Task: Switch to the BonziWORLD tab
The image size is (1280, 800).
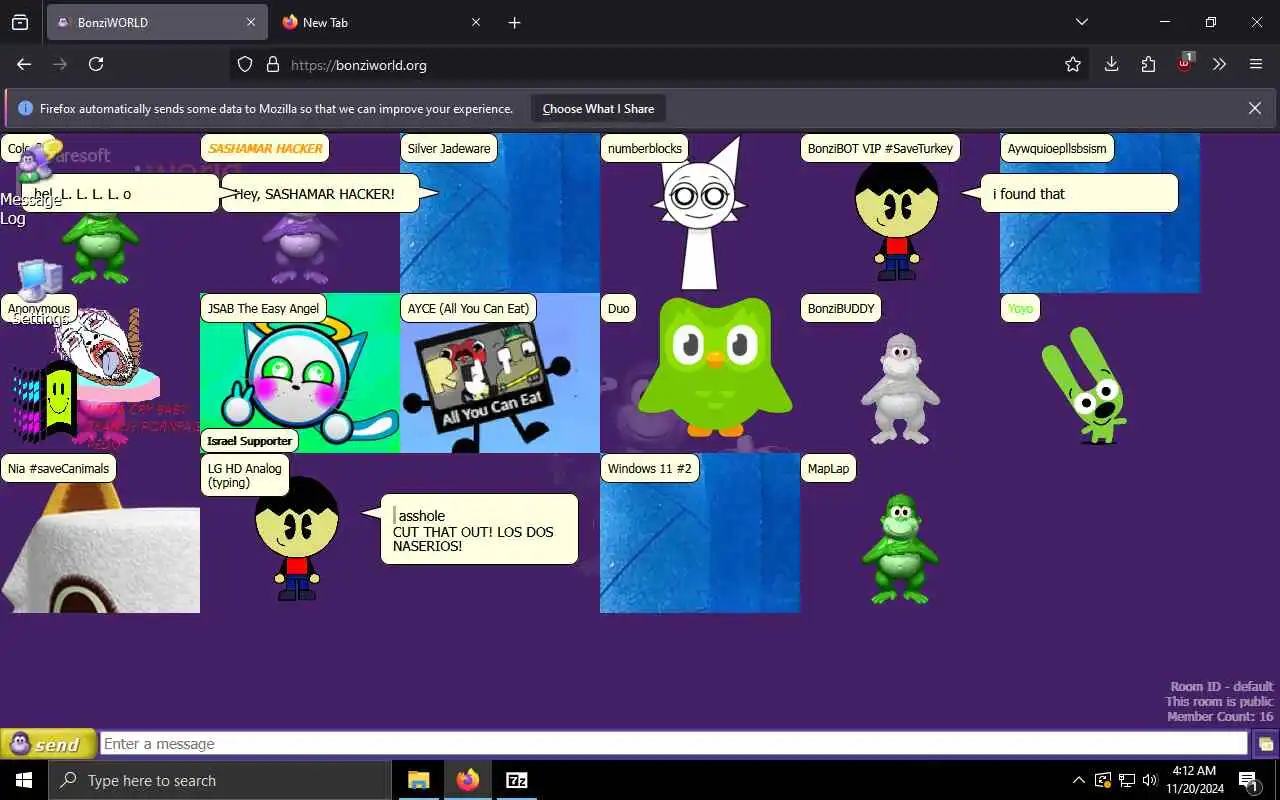Action: pos(157,22)
